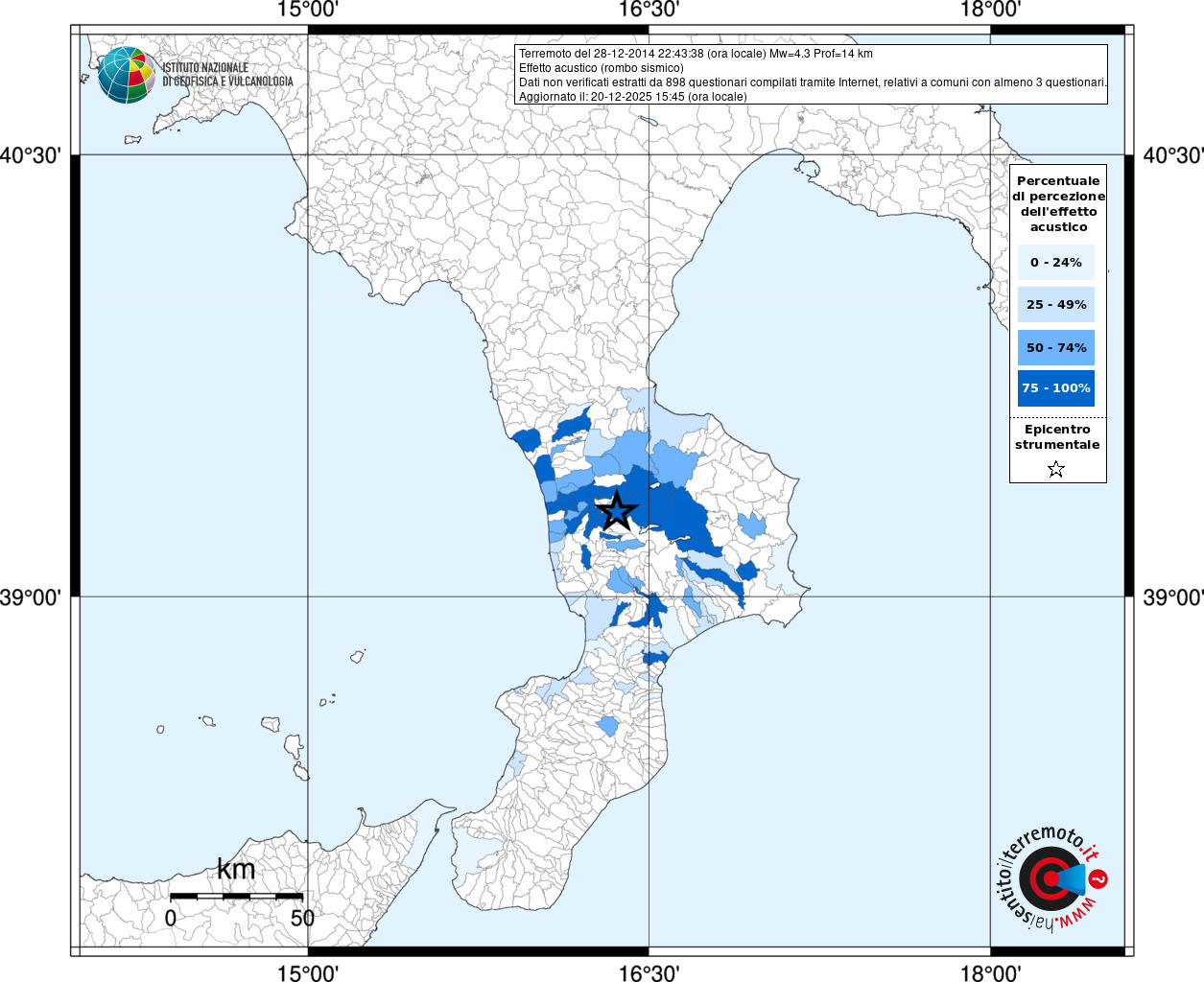Viewport: 1204px width, 982px height.
Task: Click the 'km' scale bar label
Action: (236, 869)
